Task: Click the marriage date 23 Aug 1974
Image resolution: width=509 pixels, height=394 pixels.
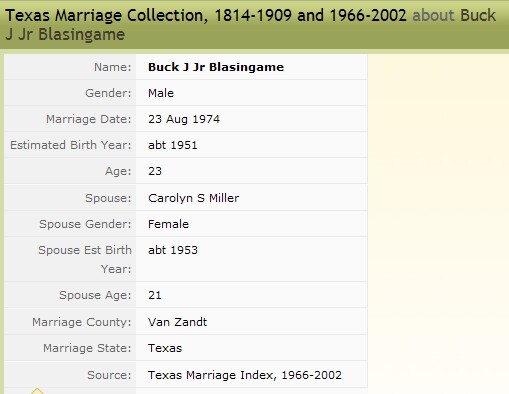Action: (184, 119)
